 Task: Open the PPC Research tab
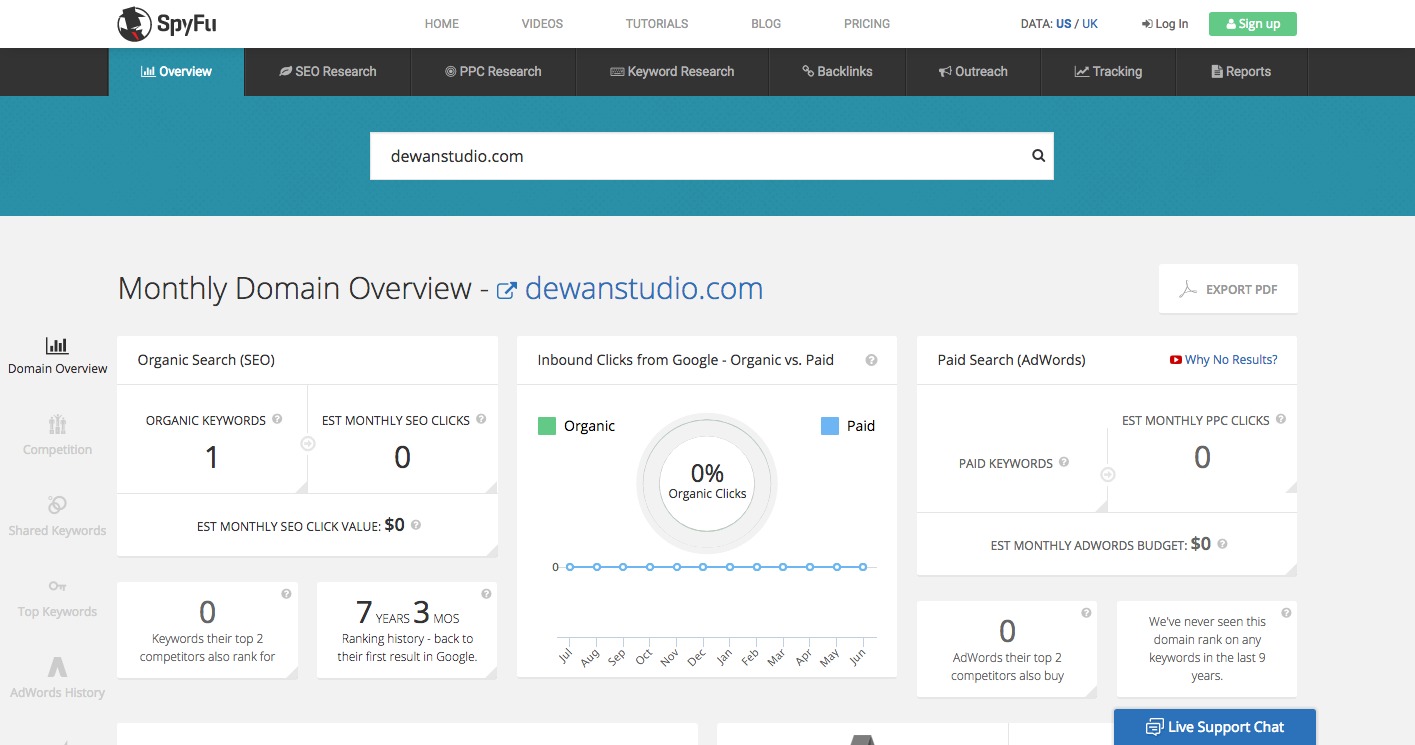click(493, 72)
